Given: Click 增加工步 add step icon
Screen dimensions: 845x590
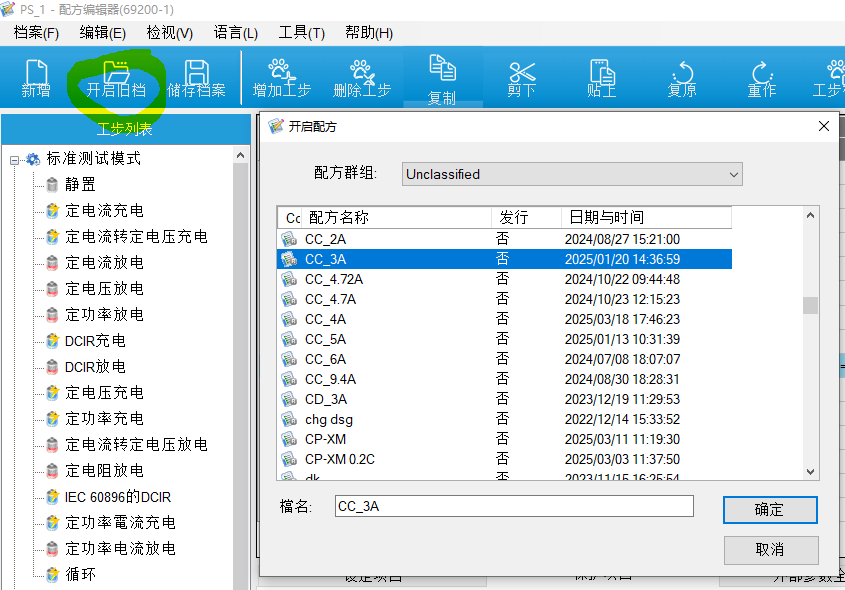Looking at the screenshot, I should [x=281, y=79].
